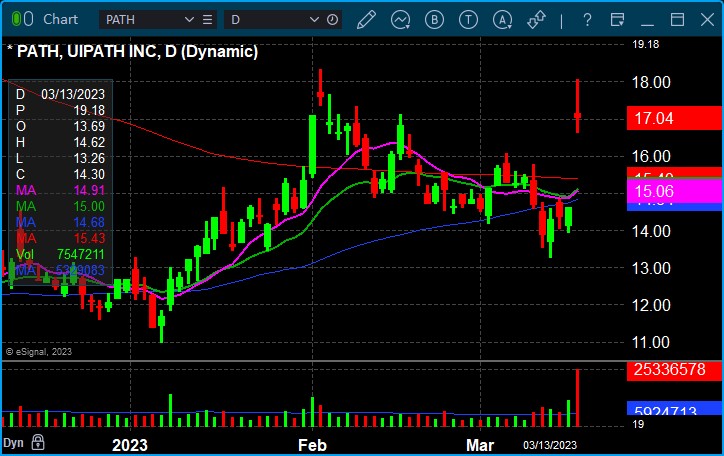Click the P 19.18 row in data box
Viewport: 724px width, 456px height.
point(60,110)
